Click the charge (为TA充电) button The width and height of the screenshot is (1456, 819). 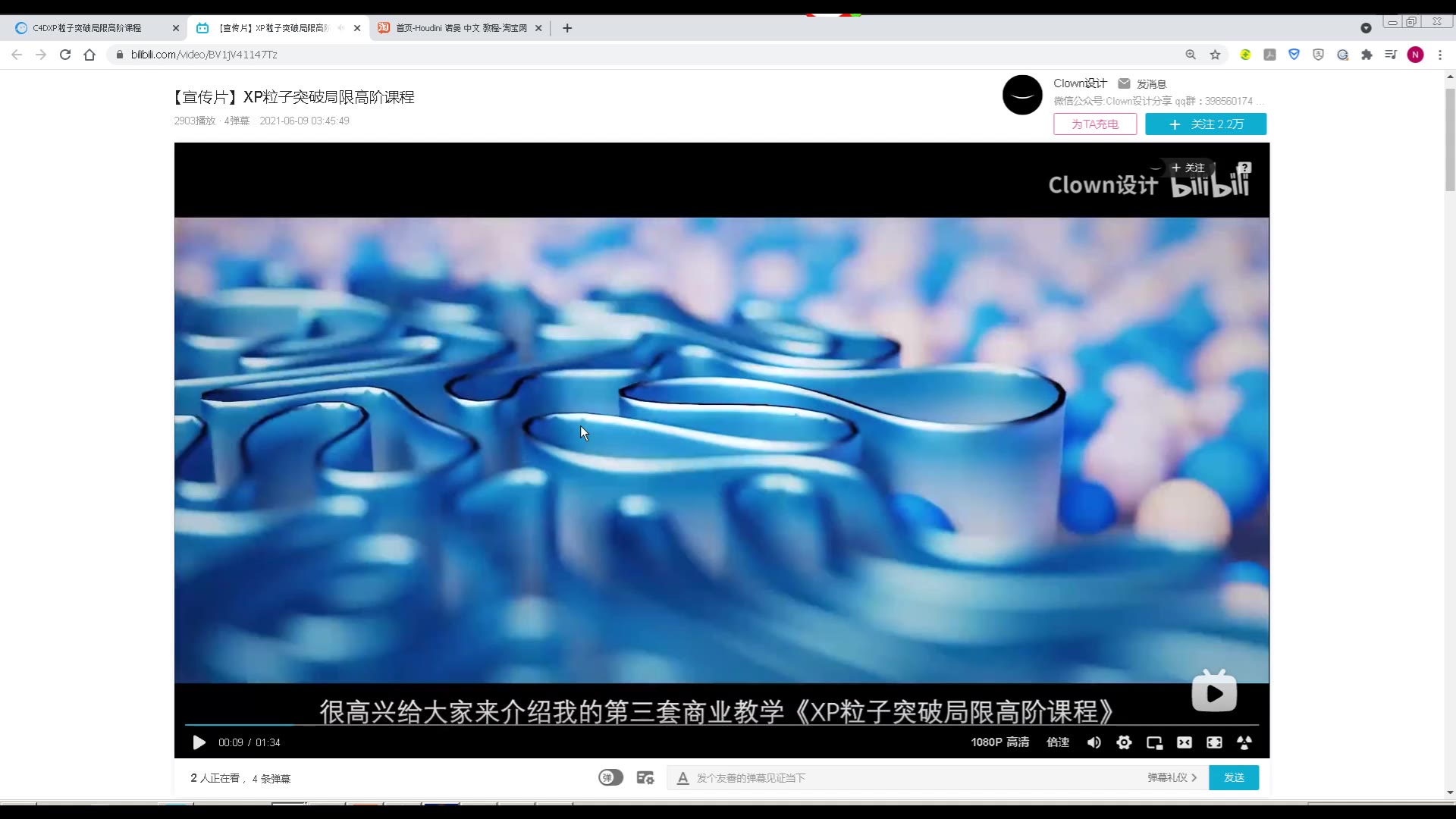pyautogui.click(x=1094, y=124)
